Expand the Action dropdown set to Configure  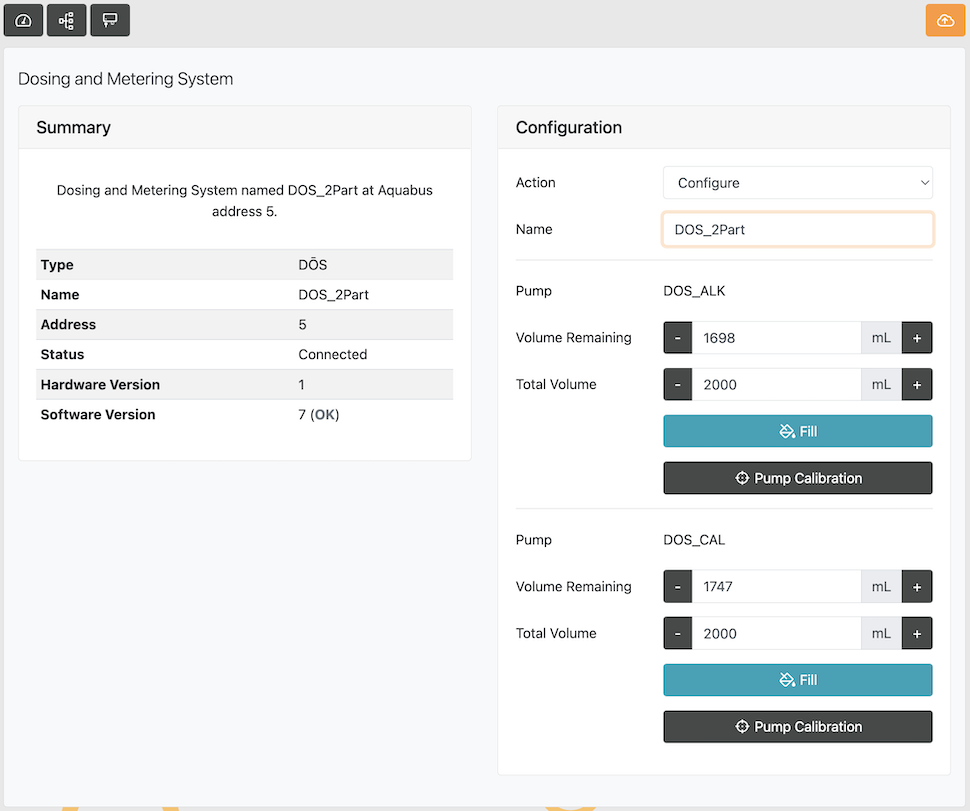click(x=797, y=183)
